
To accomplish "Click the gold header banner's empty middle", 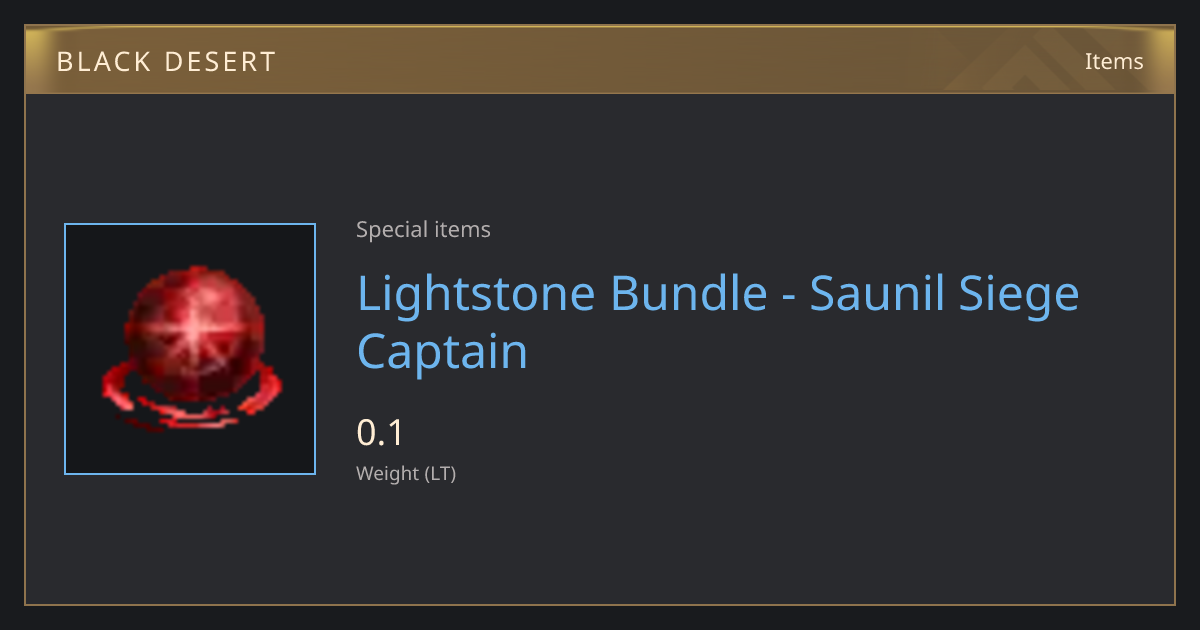I will click(x=650, y=60).
